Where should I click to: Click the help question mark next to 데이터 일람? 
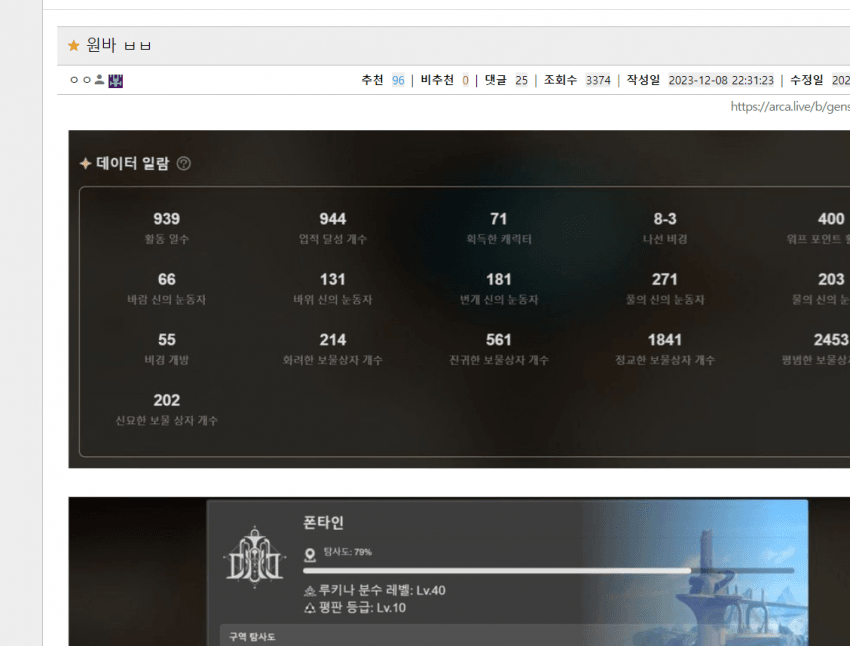pyautogui.click(x=183, y=164)
